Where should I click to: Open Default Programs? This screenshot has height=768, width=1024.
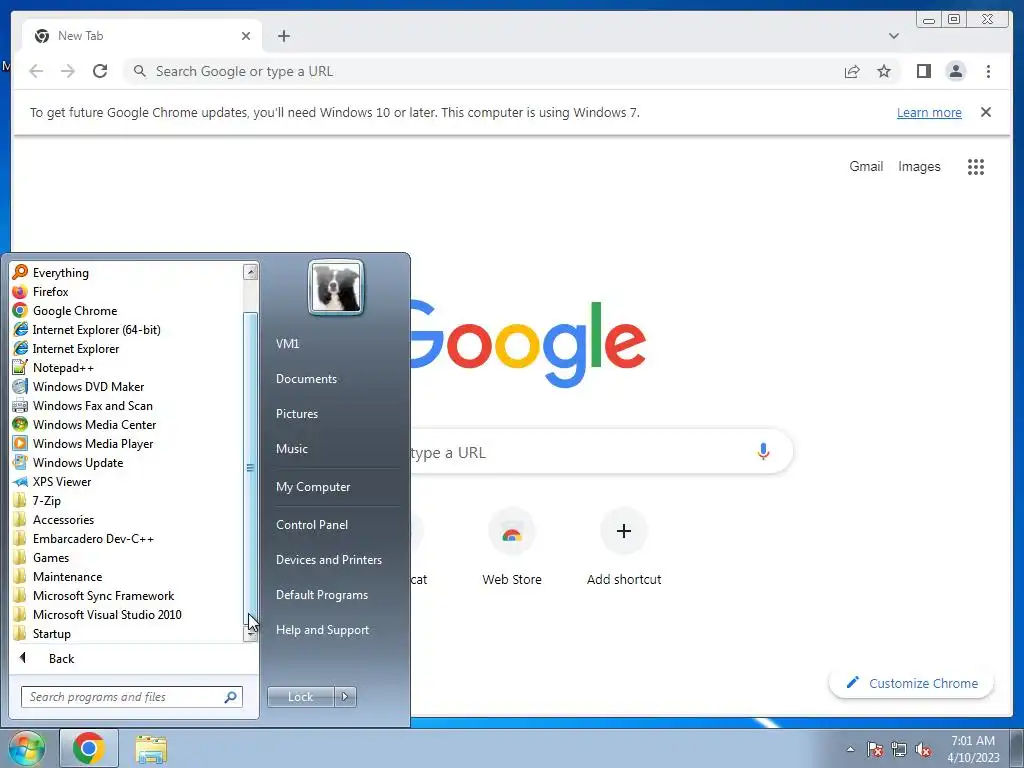tap(321, 595)
